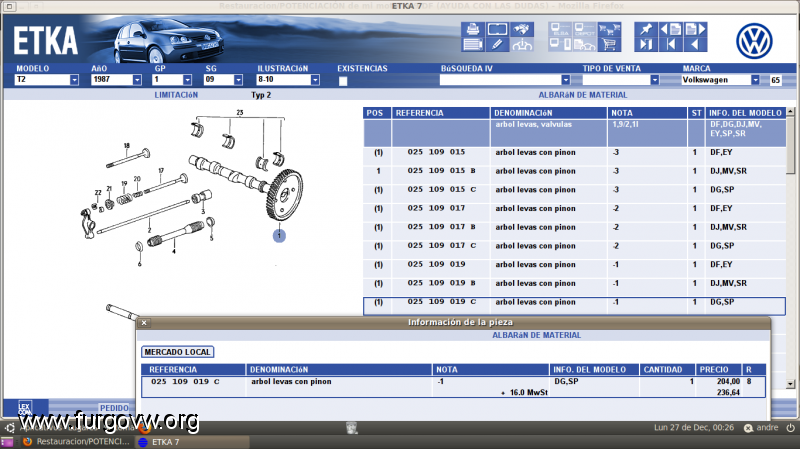800x449 pixels.
Task: Click the multiple shopping carts icon
Action: click(609, 29)
